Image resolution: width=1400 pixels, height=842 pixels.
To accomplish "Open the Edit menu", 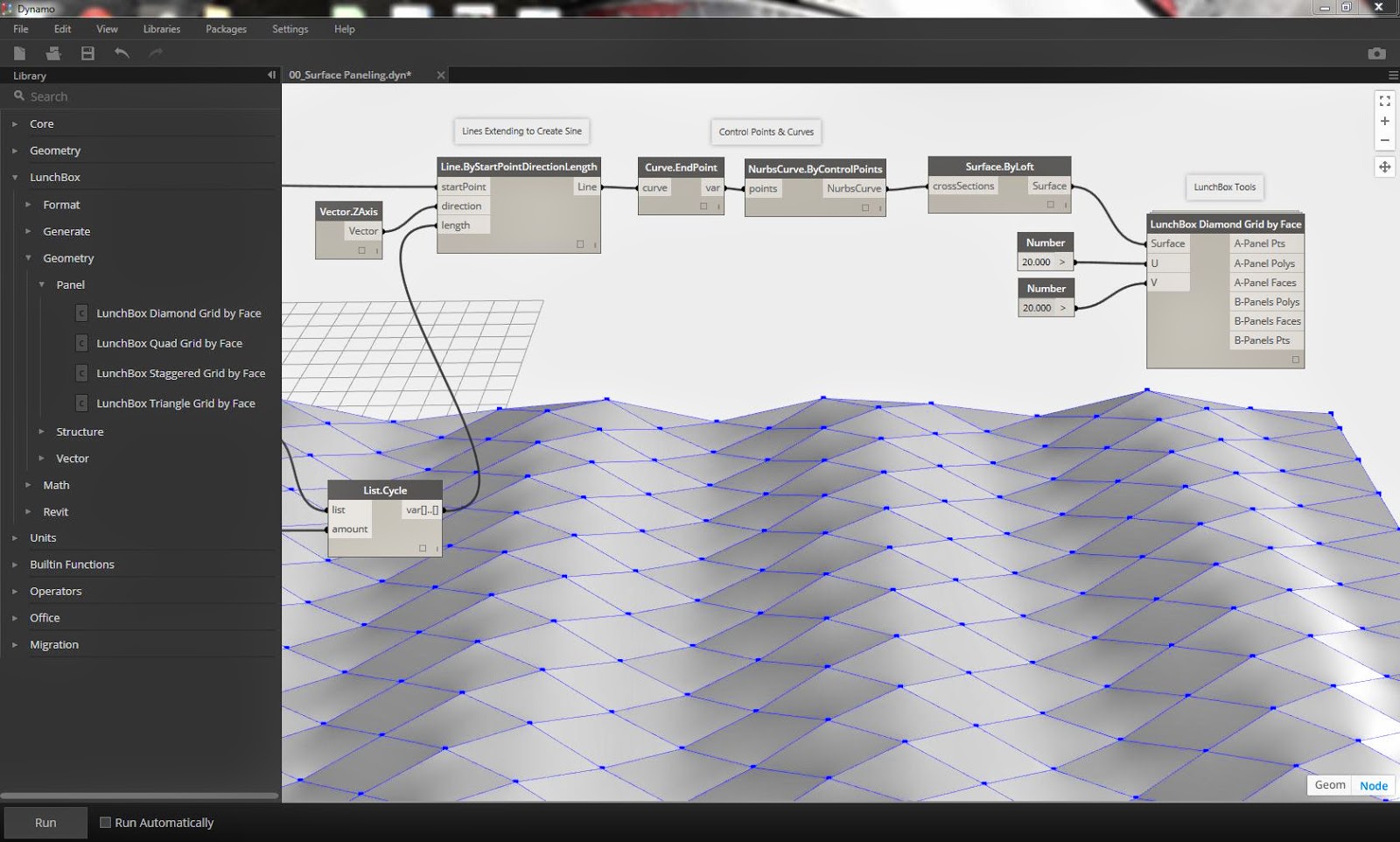I will click(x=62, y=29).
